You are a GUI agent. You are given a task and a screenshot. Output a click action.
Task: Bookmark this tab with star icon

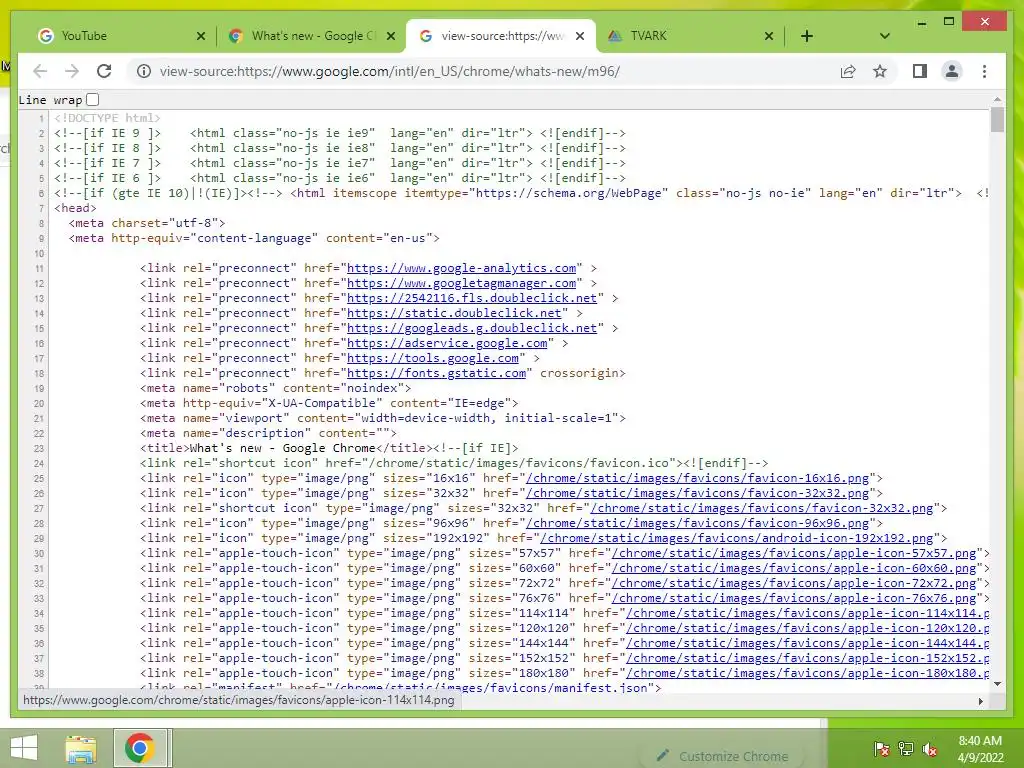click(880, 71)
